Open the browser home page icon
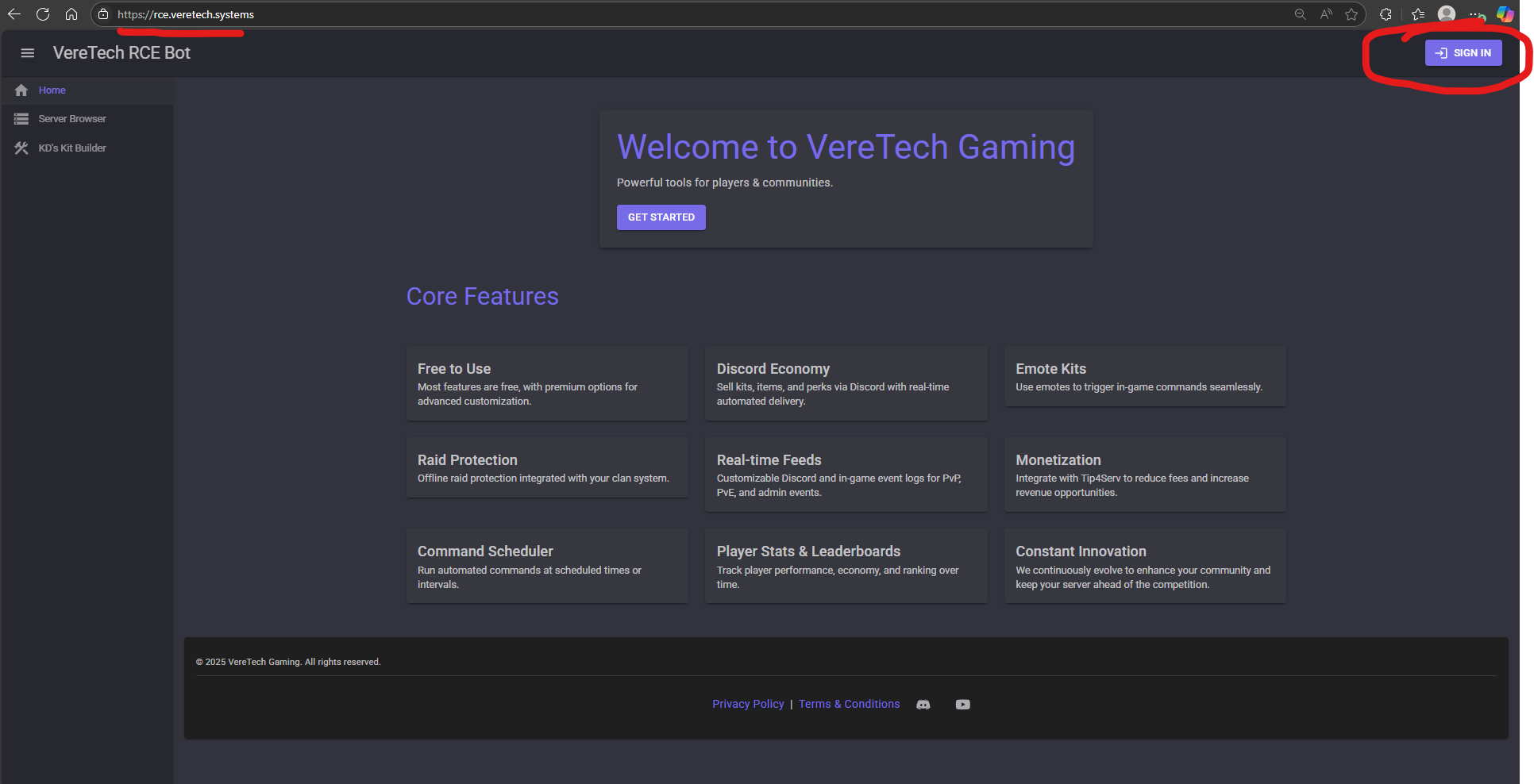 click(x=71, y=14)
